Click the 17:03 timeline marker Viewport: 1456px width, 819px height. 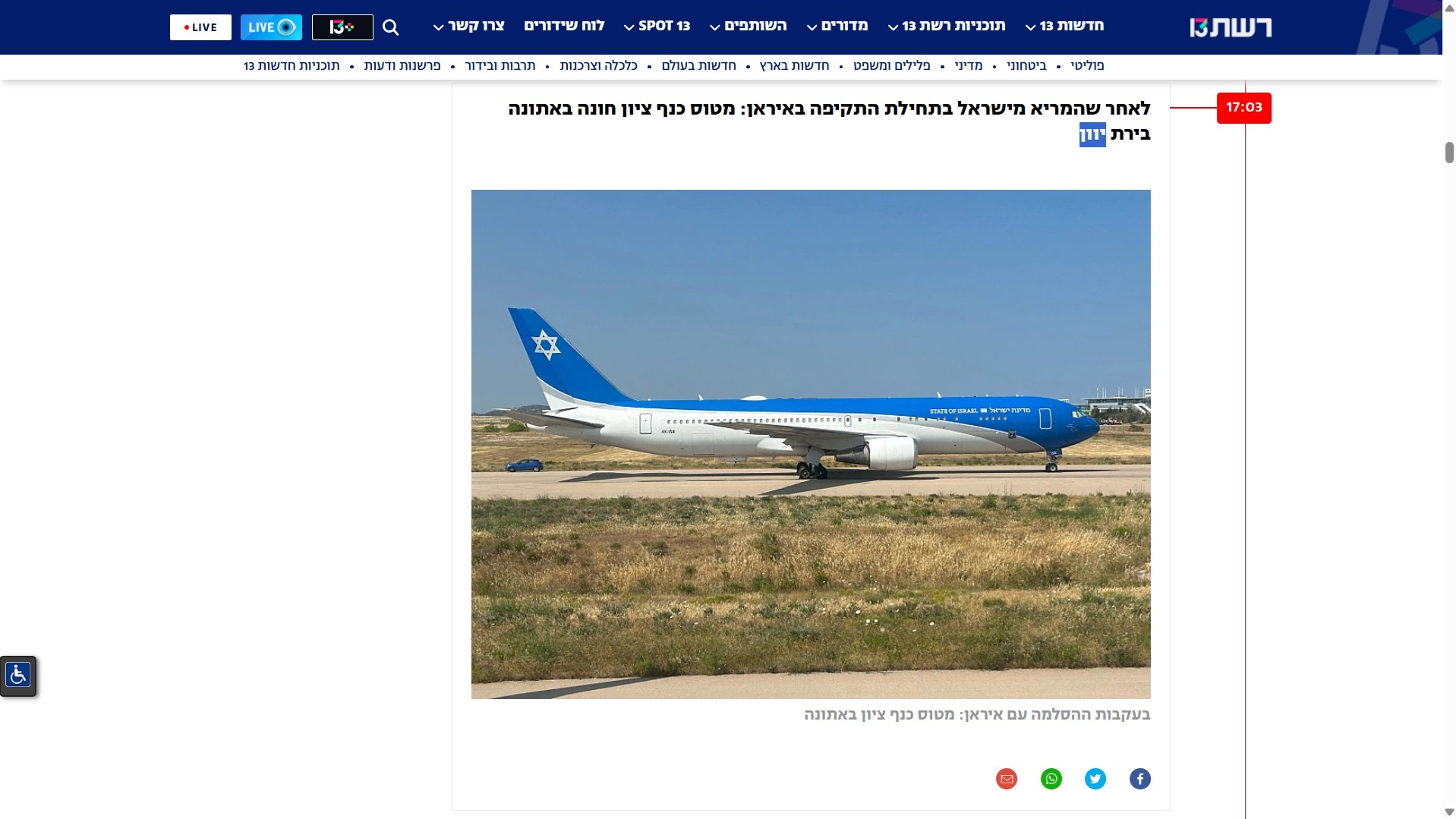pyautogui.click(x=1243, y=108)
